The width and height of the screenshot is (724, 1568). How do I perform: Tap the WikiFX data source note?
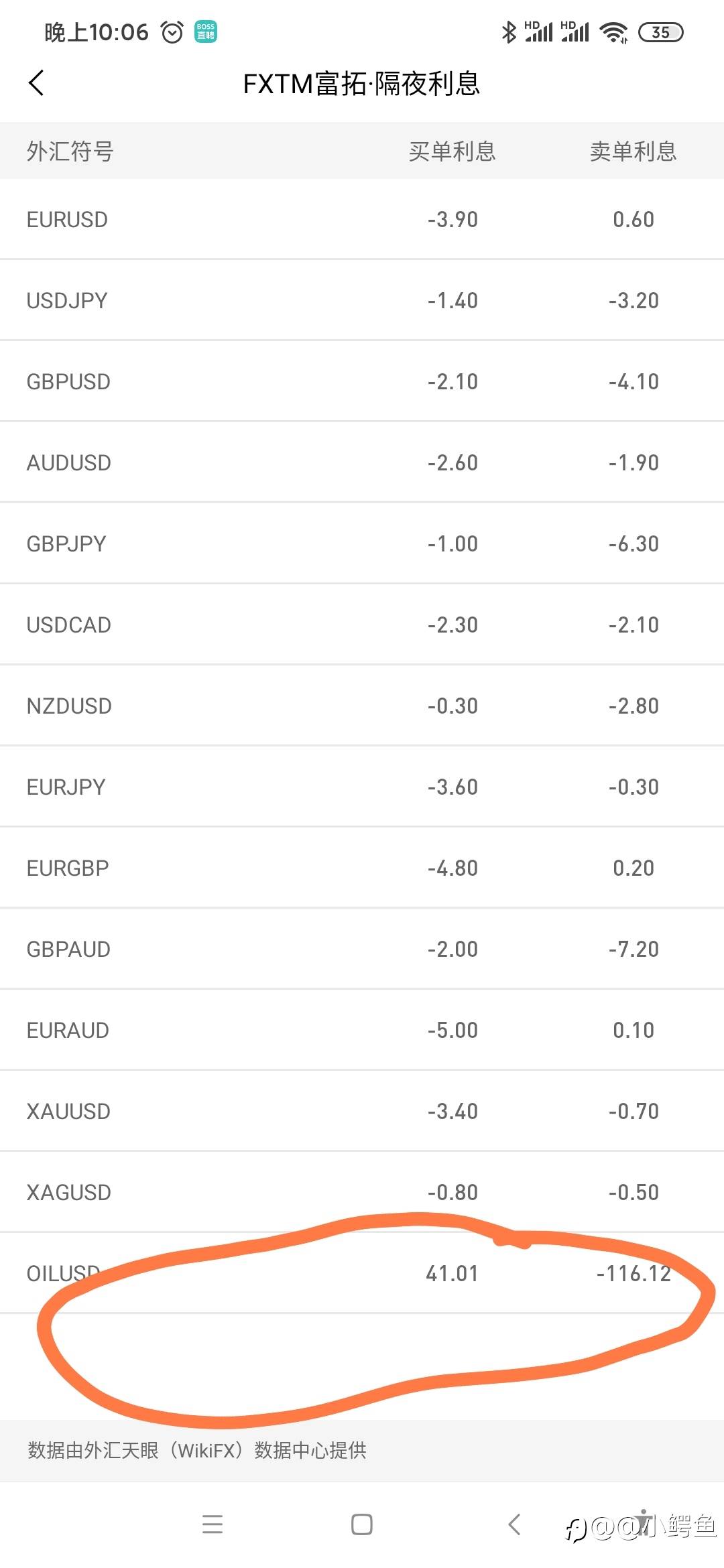(x=197, y=1450)
